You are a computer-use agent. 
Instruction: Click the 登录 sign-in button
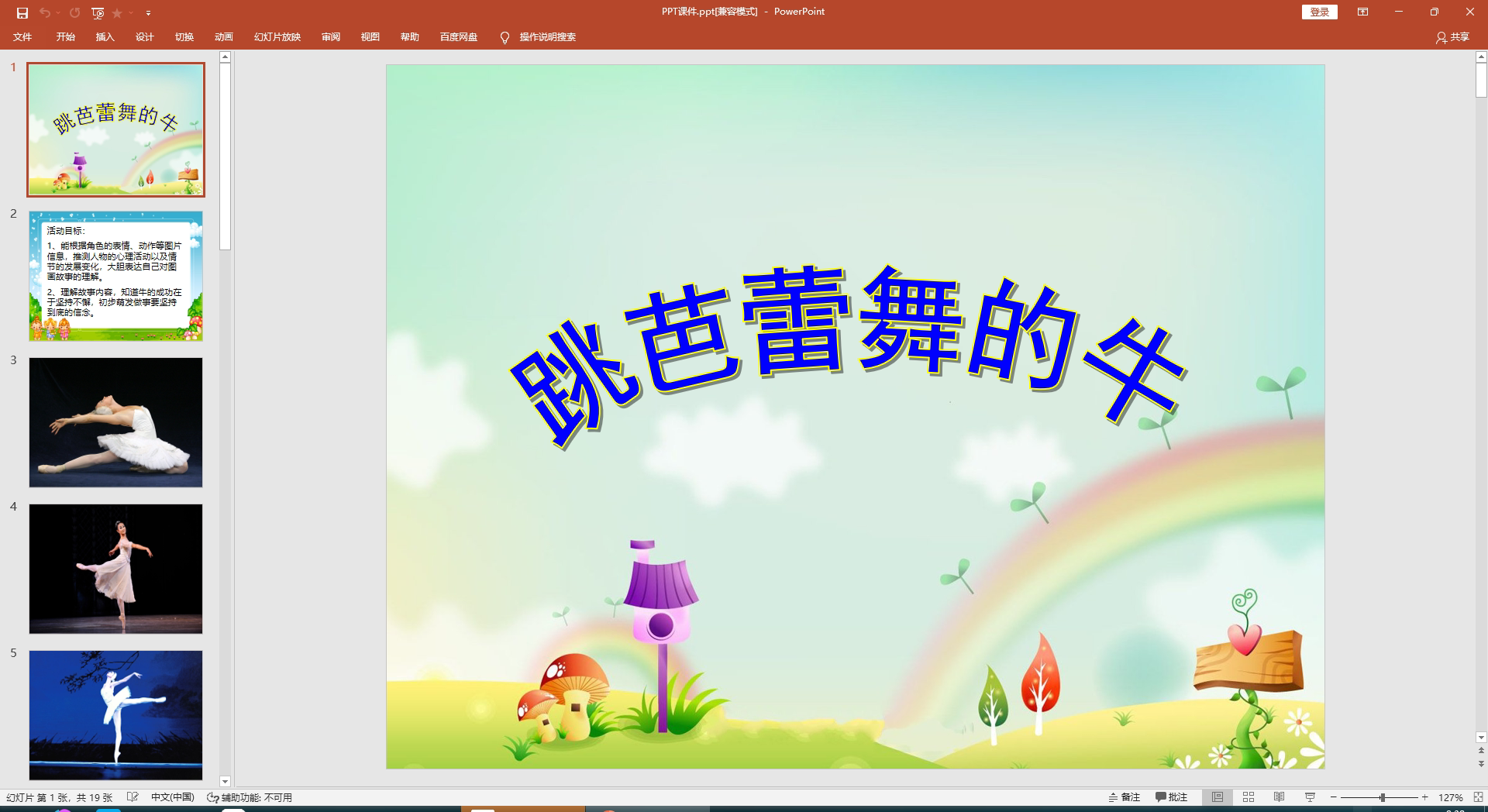(x=1318, y=12)
